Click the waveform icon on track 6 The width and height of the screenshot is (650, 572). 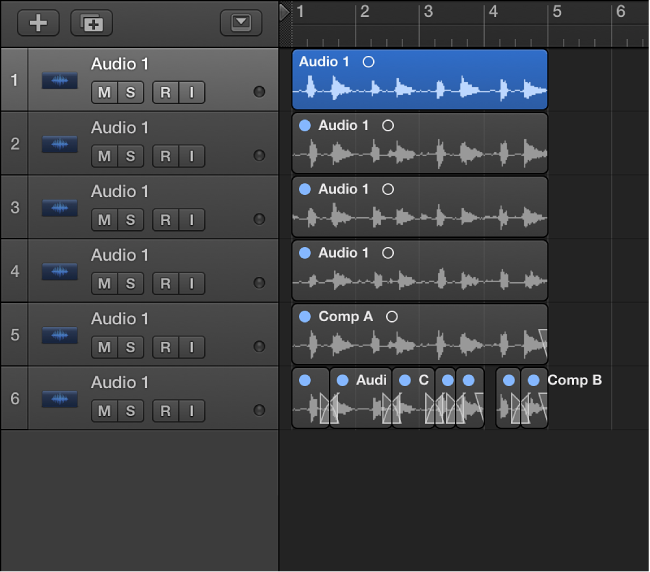(x=59, y=398)
